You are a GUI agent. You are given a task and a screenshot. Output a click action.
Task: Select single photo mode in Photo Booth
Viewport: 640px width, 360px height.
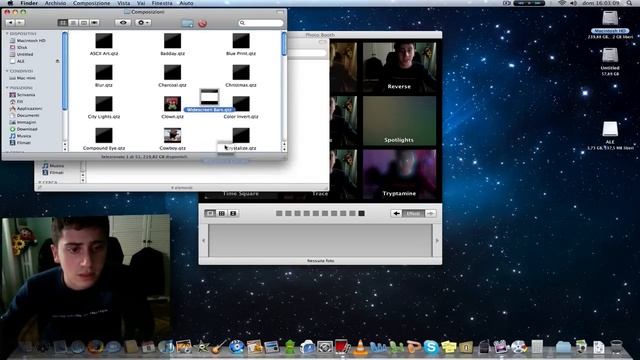point(210,213)
